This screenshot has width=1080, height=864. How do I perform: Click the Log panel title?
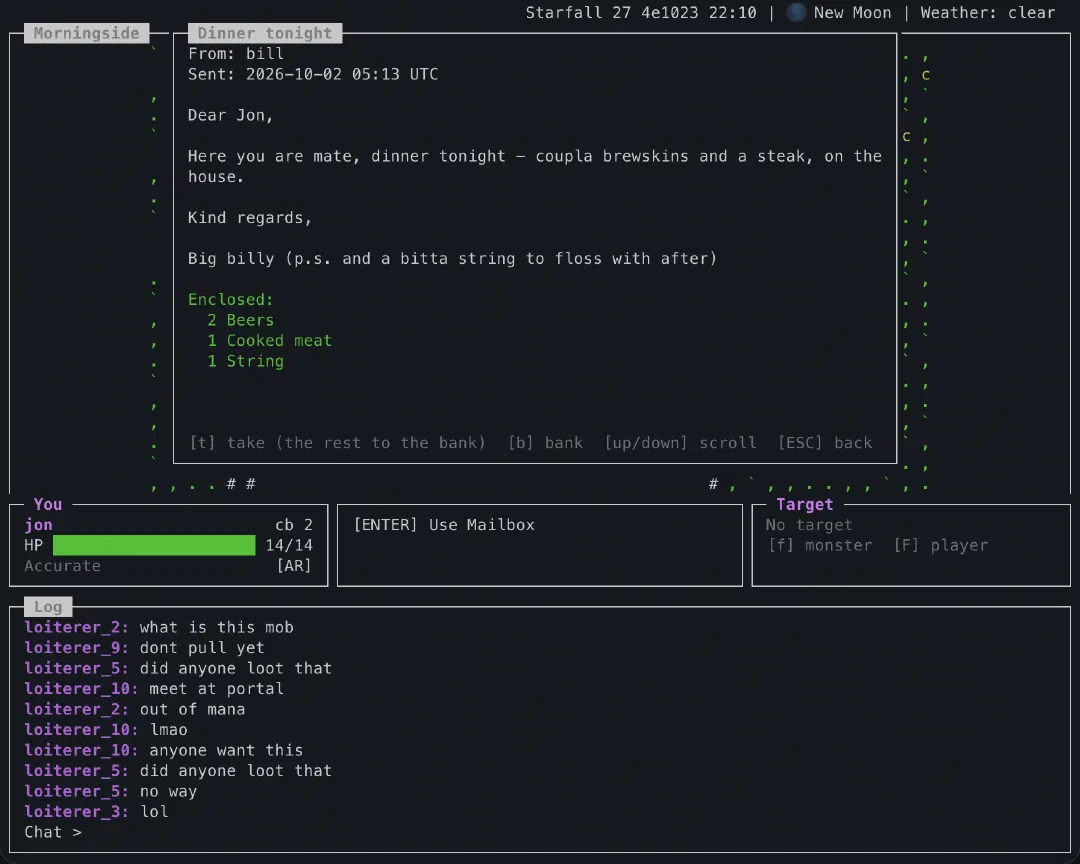48,607
